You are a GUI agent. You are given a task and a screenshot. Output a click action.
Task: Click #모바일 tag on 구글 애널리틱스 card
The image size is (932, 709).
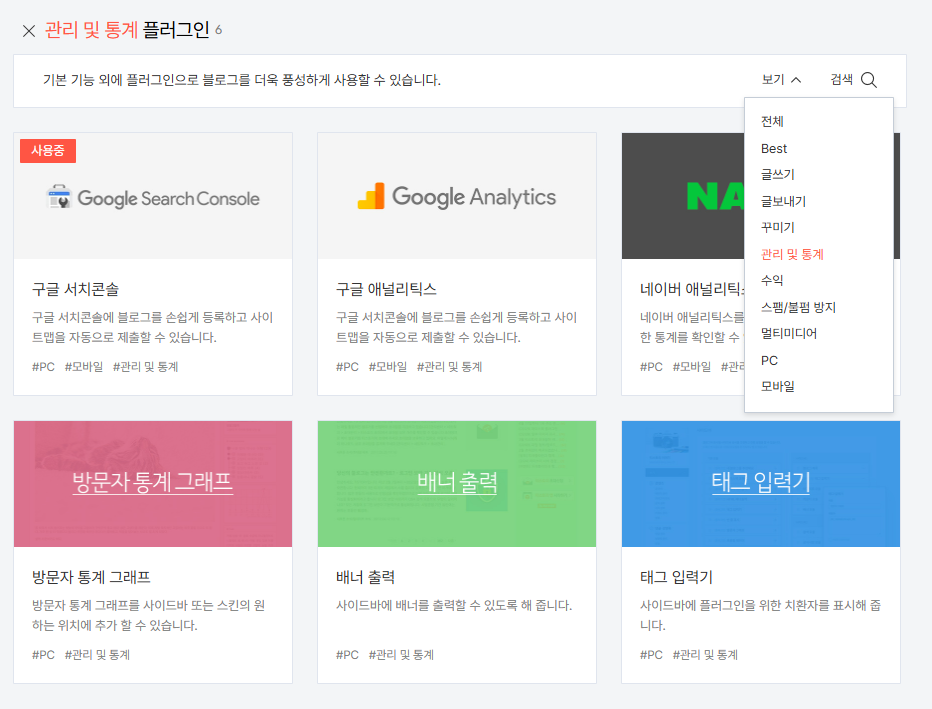(388, 367)
